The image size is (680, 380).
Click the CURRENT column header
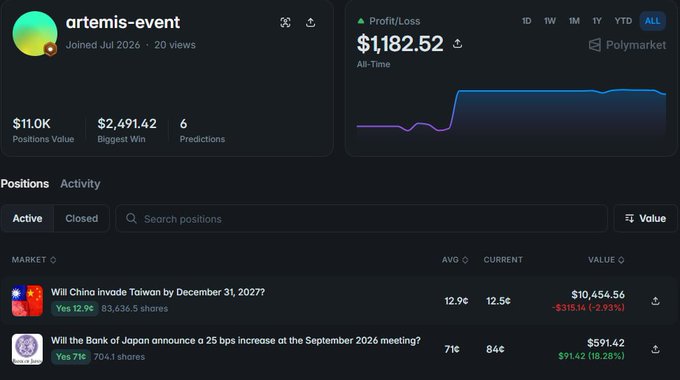tap(503, 259)
